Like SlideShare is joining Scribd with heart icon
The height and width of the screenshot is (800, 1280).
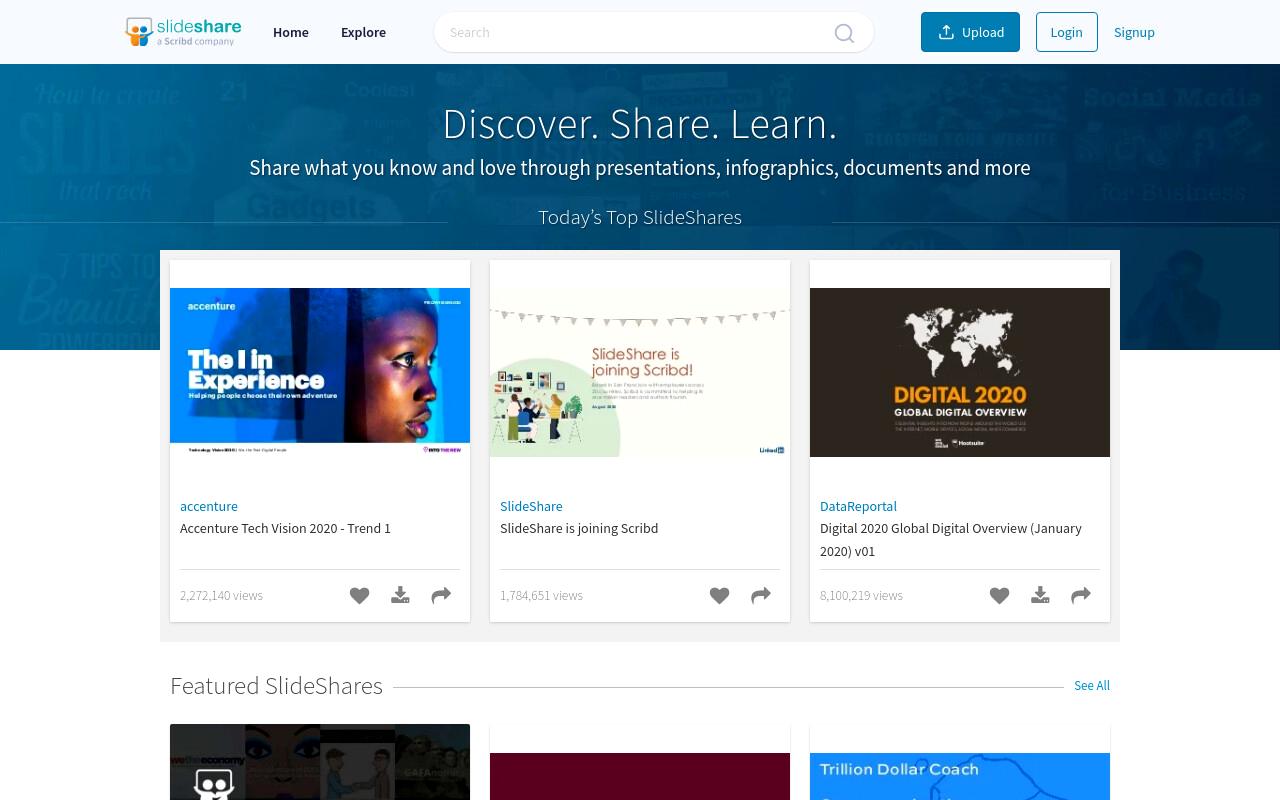tap(719, 595)
